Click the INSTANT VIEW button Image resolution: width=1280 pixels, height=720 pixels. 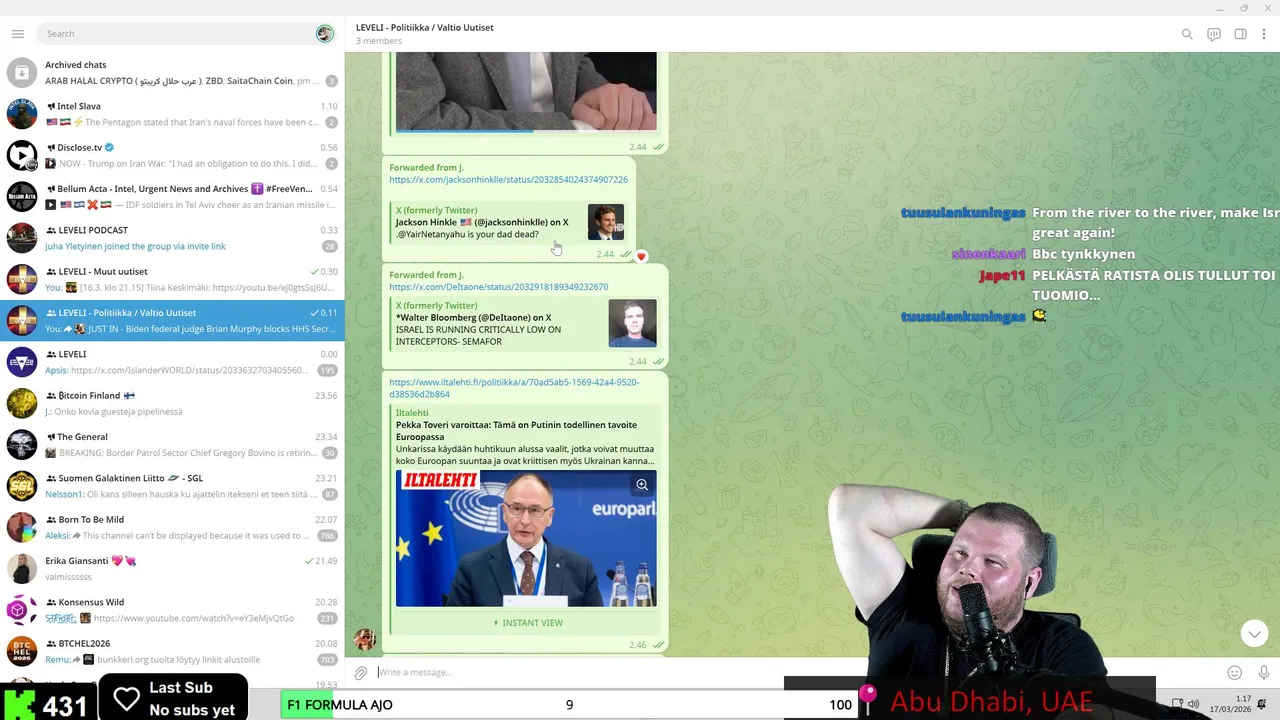[x=527, y=623]
